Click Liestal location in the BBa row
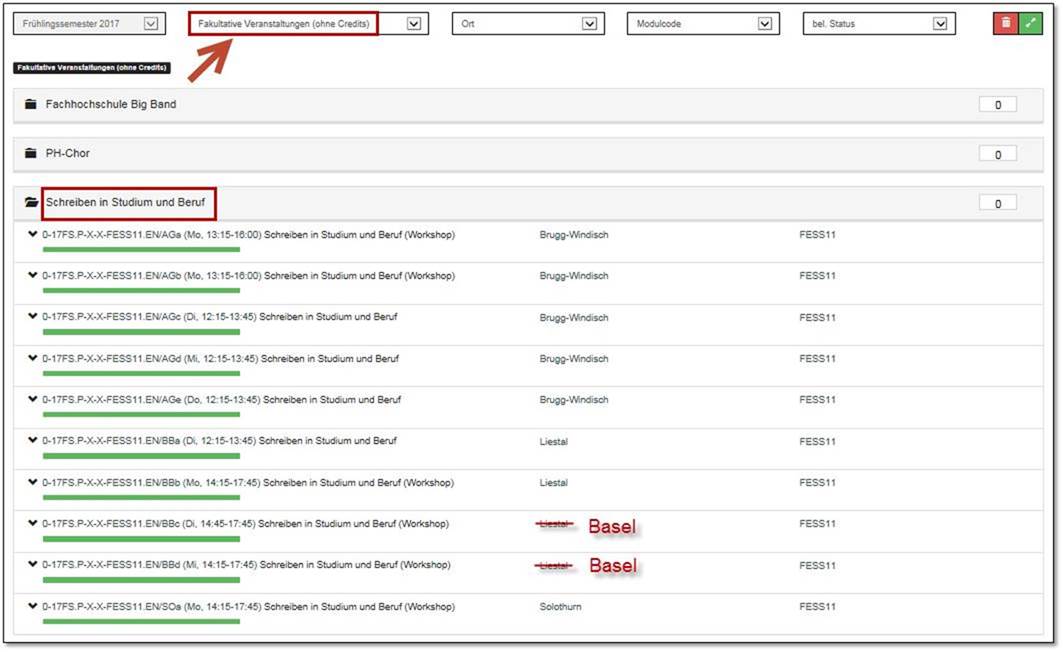The height and width of the screenshot is (652, 1063). 553,442
